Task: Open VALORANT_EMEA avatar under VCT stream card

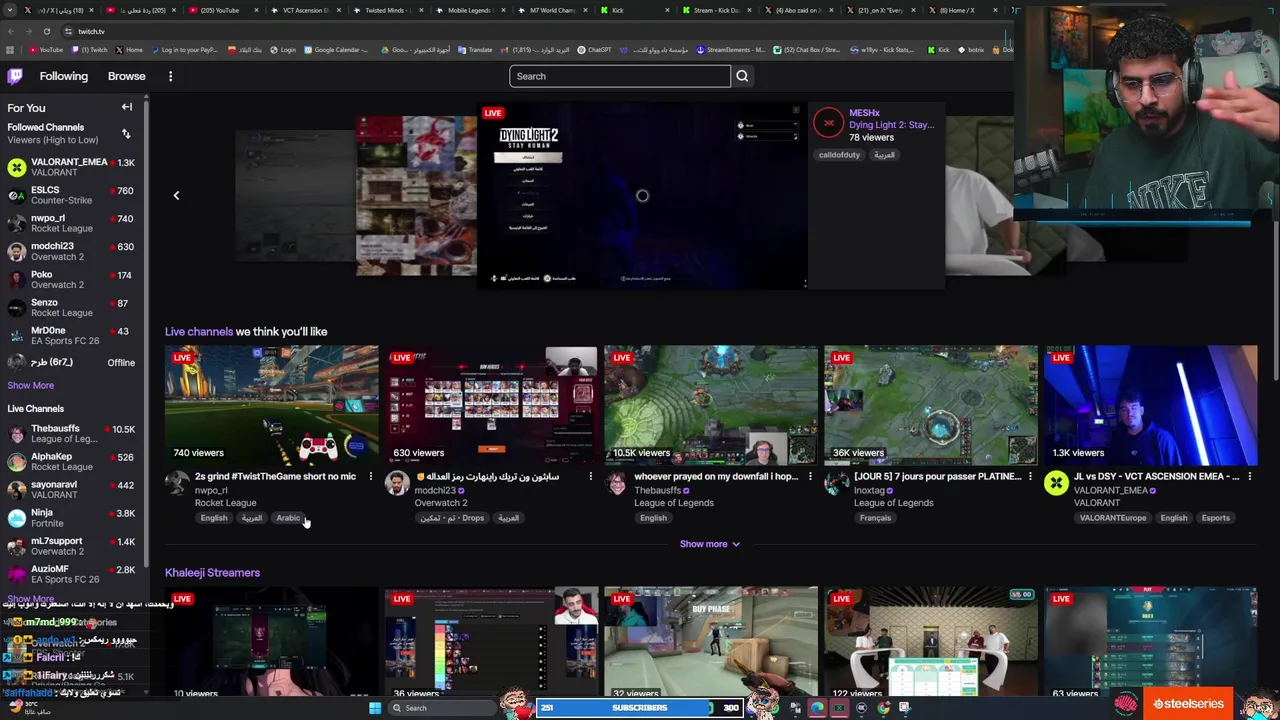Action: (x=1056, y=484)
